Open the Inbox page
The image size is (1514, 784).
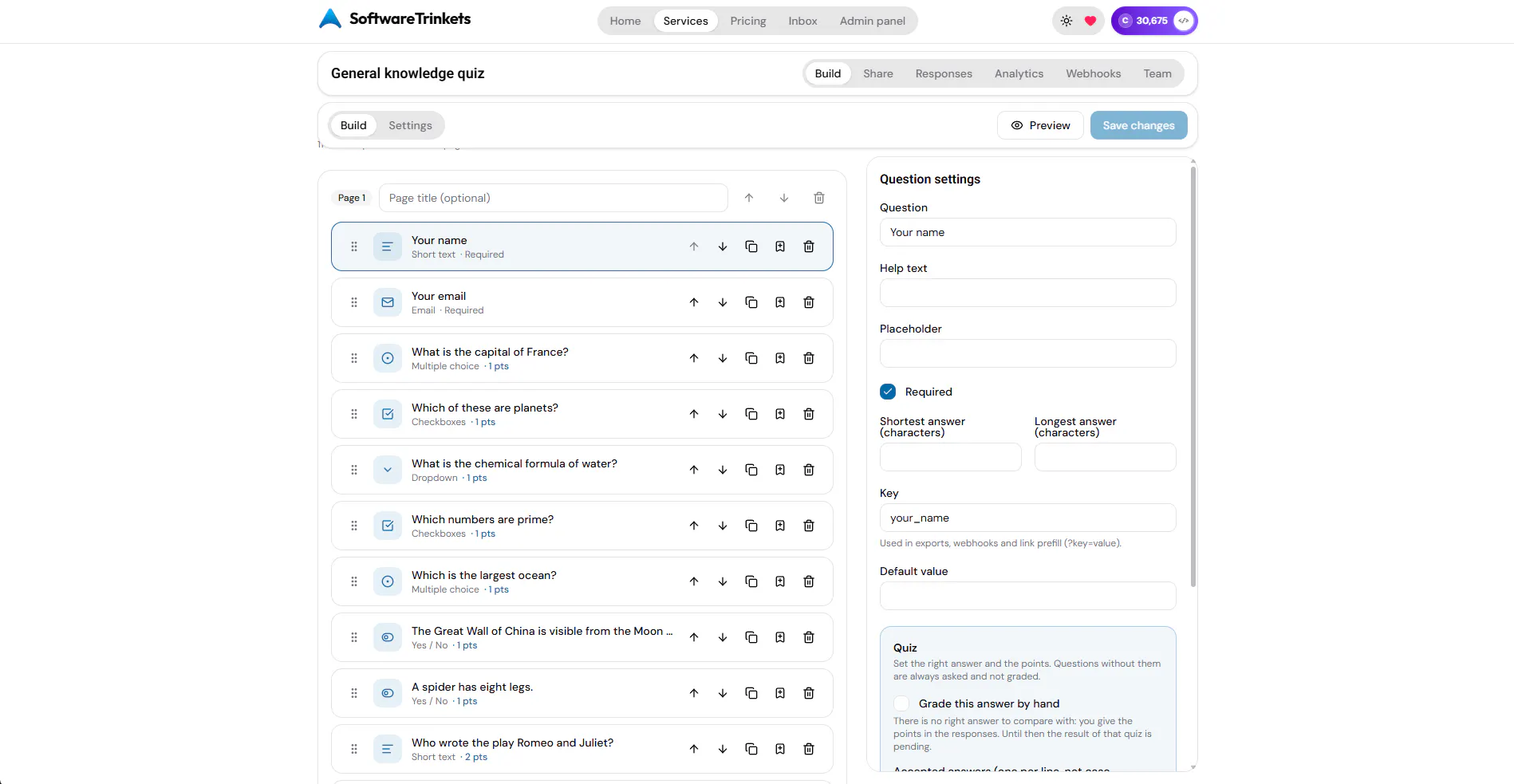coord(802,21)
